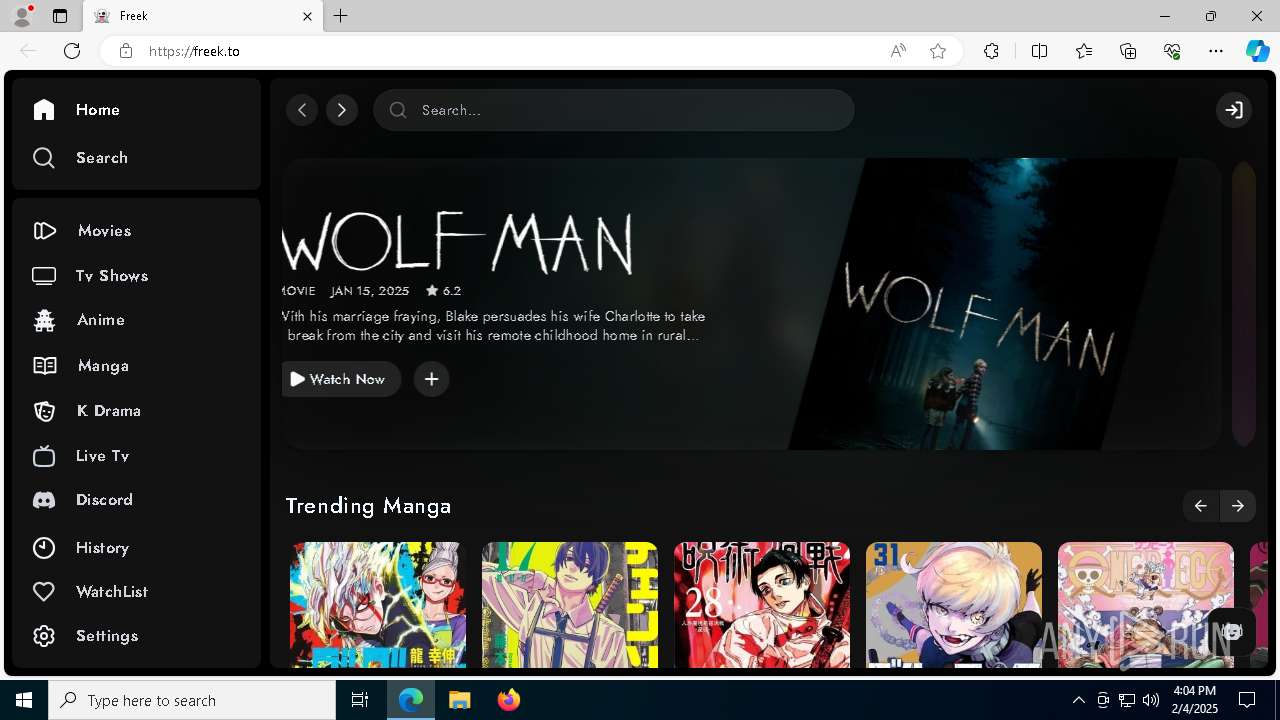Click Watch Now for Wolf Man
Screen dimensions: 1280x720
click(341, 379)
